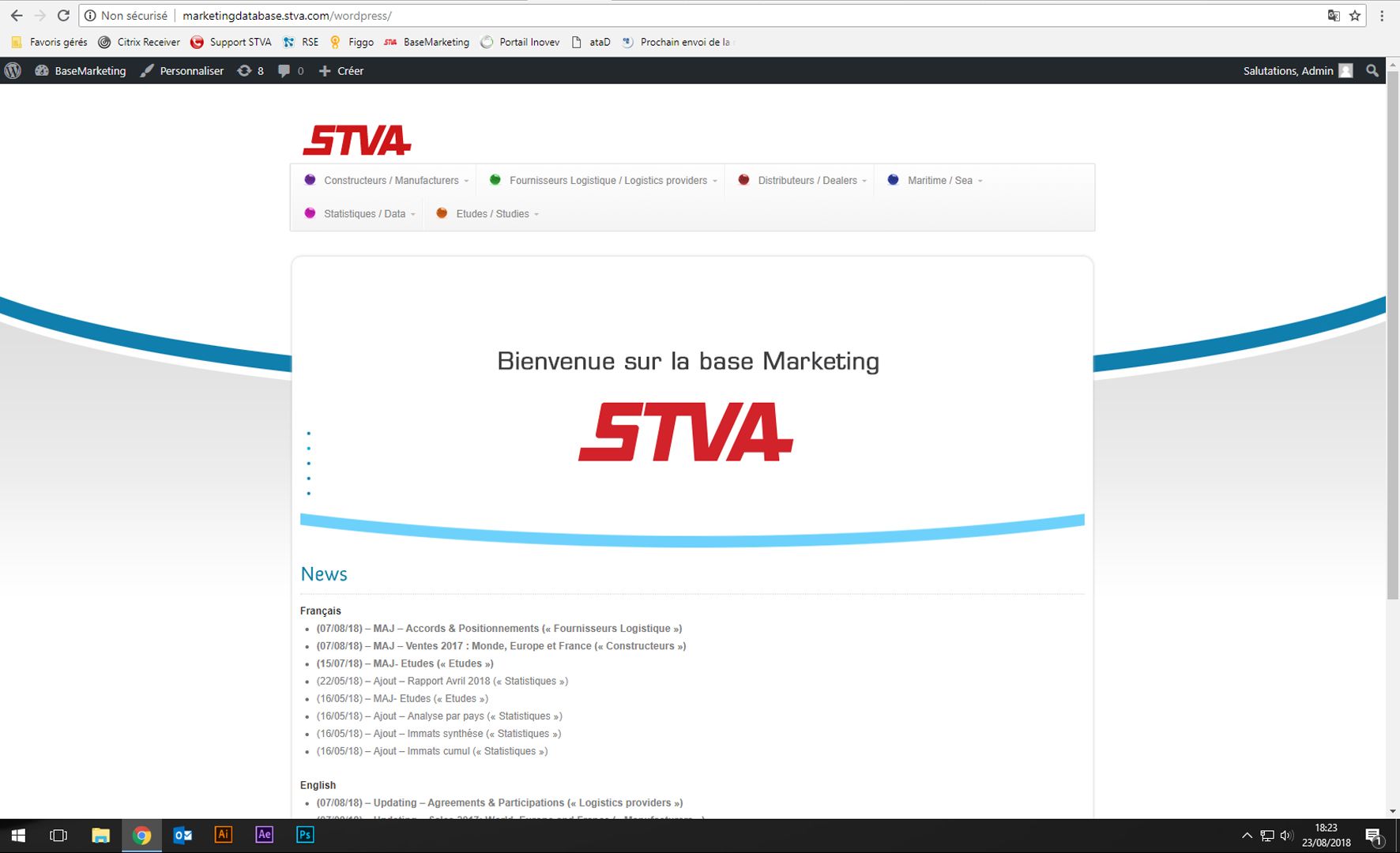This screenshot has width=1400, height=853.
Task: Expand the Statistiques / Data dropdown
Action: pyautogui.click(x=363, y=213)
